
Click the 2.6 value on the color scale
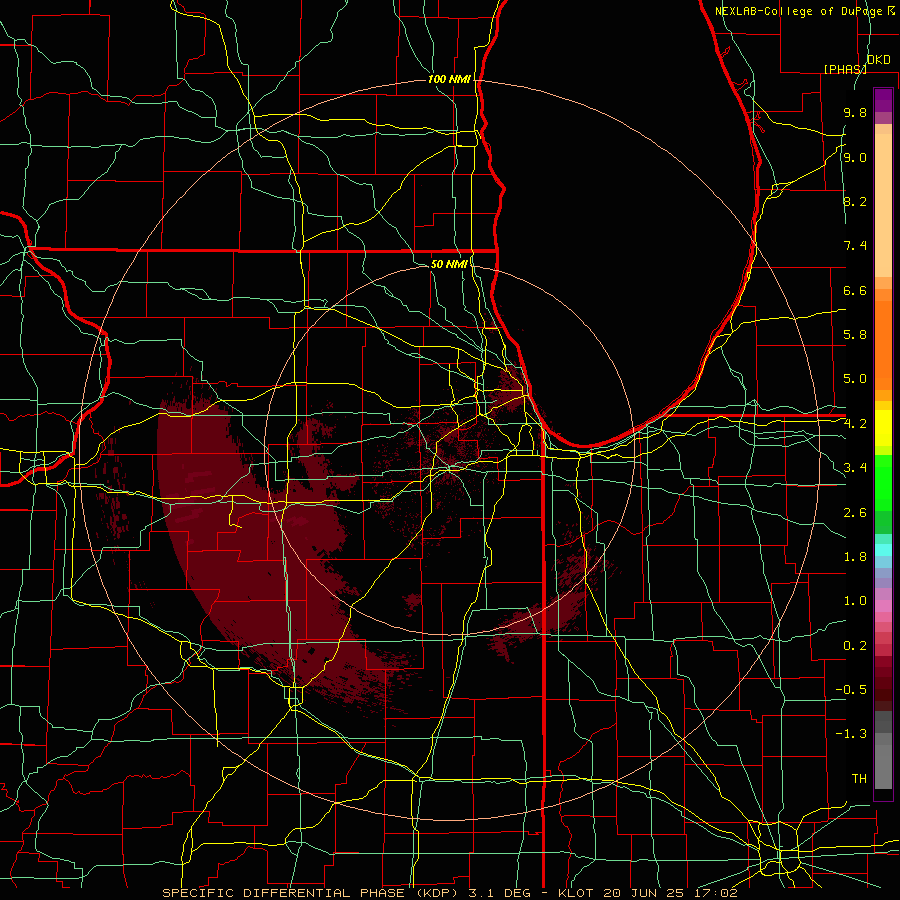[855, 512]
